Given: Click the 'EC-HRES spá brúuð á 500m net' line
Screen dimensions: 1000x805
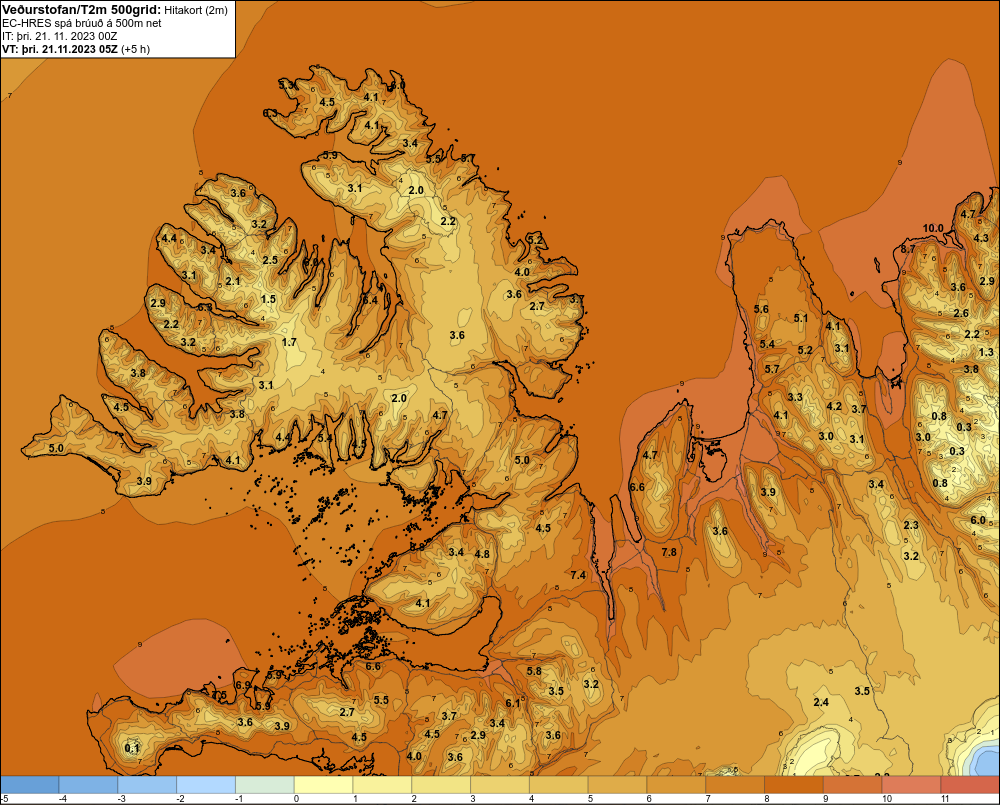Looking at the screenshot, I should (x=81, y=23).
